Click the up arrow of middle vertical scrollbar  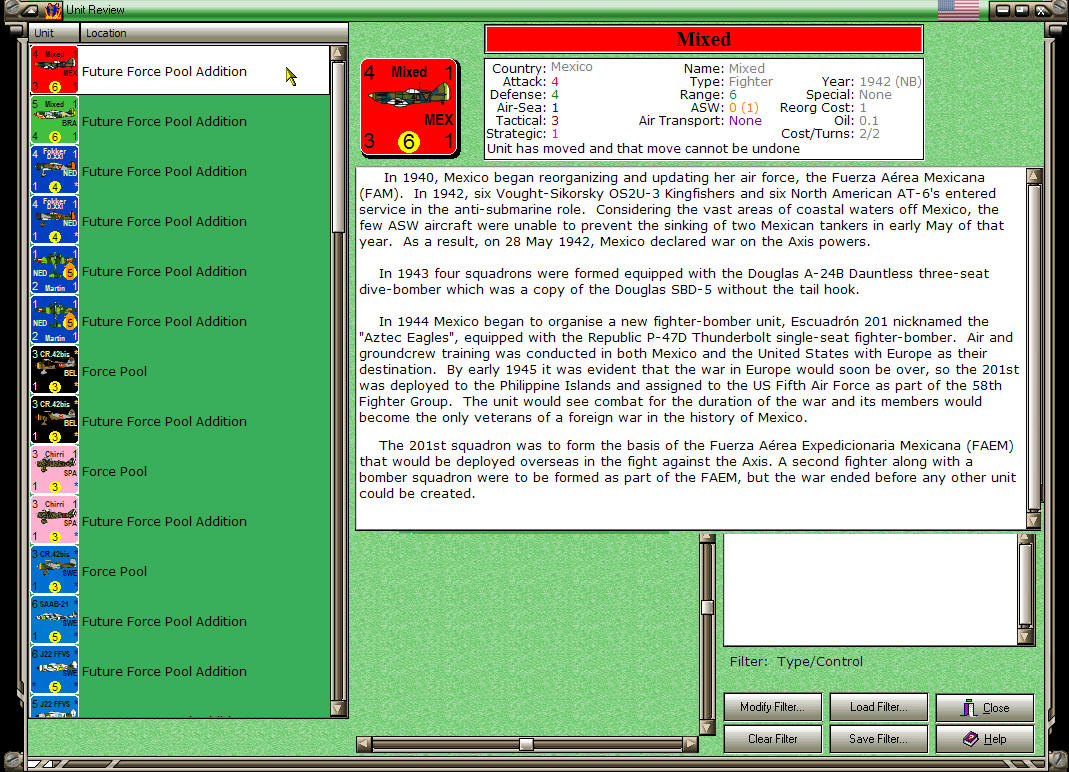(708, 539)
